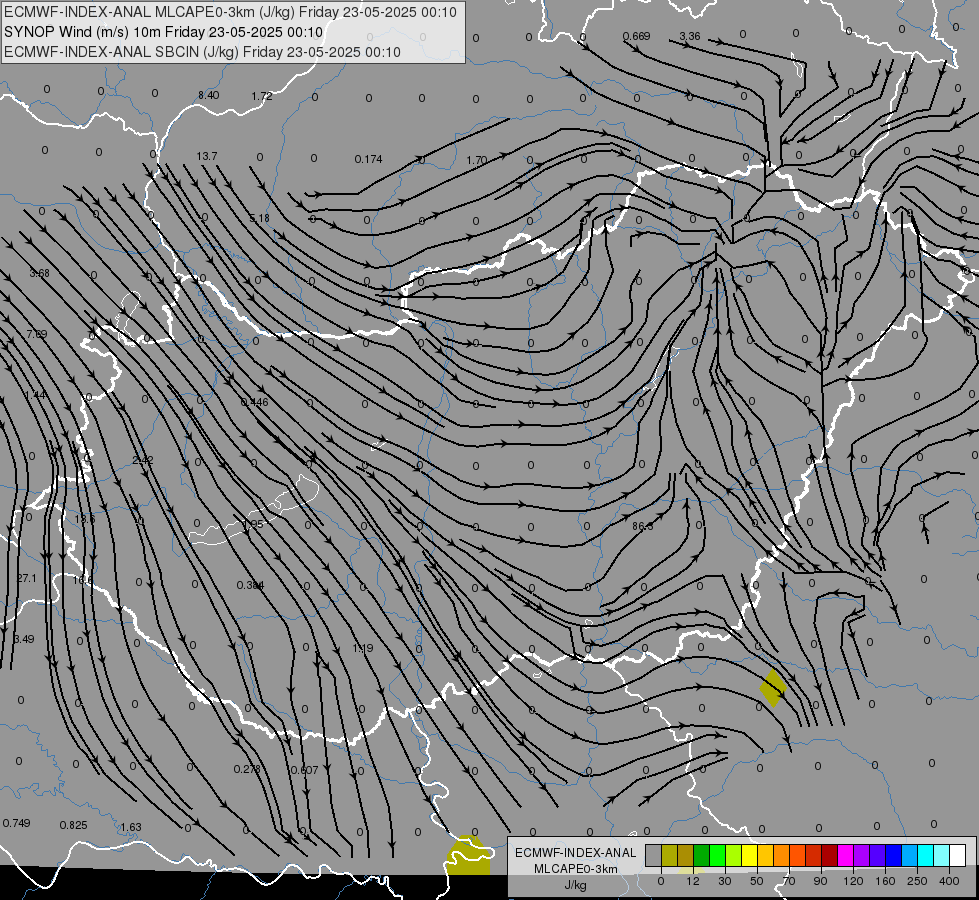Click the olive diamond CAPE marker on map
Viewport: 979px width, 900px height.
(773, 688)
